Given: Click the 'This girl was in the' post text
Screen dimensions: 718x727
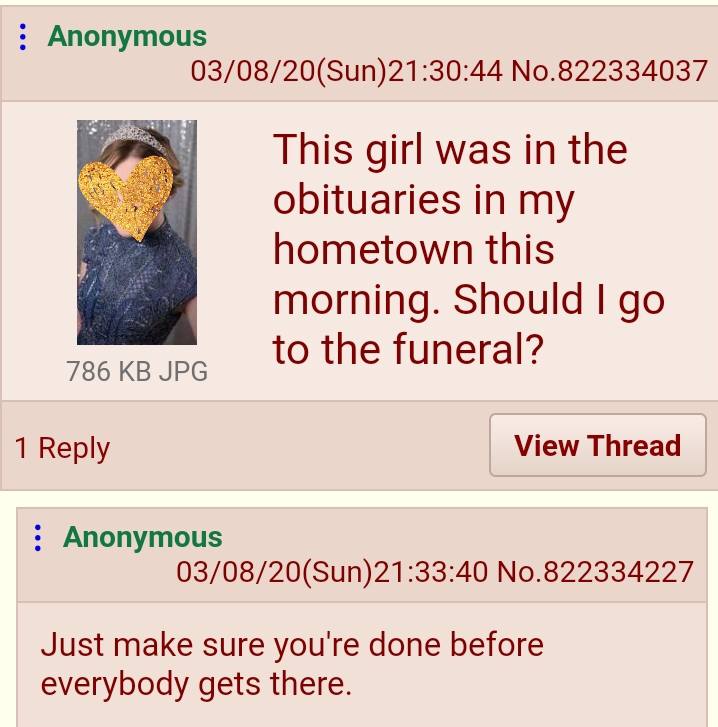Looking at the screenshot, I should [x=450, y=150].
